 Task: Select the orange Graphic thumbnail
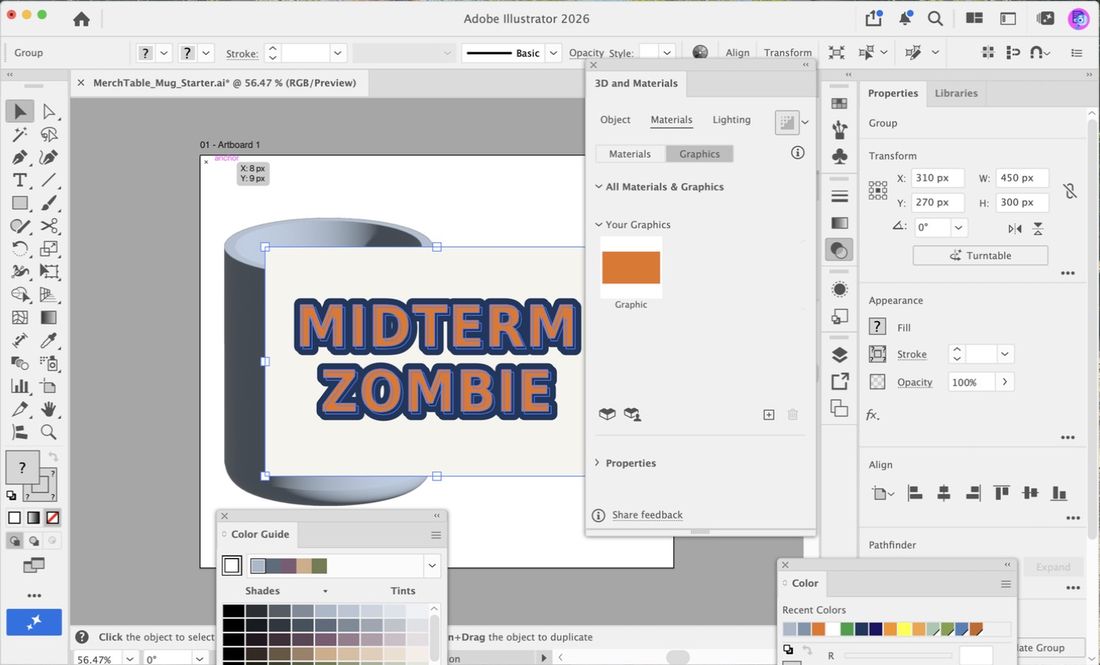click(x=631, y=267)
